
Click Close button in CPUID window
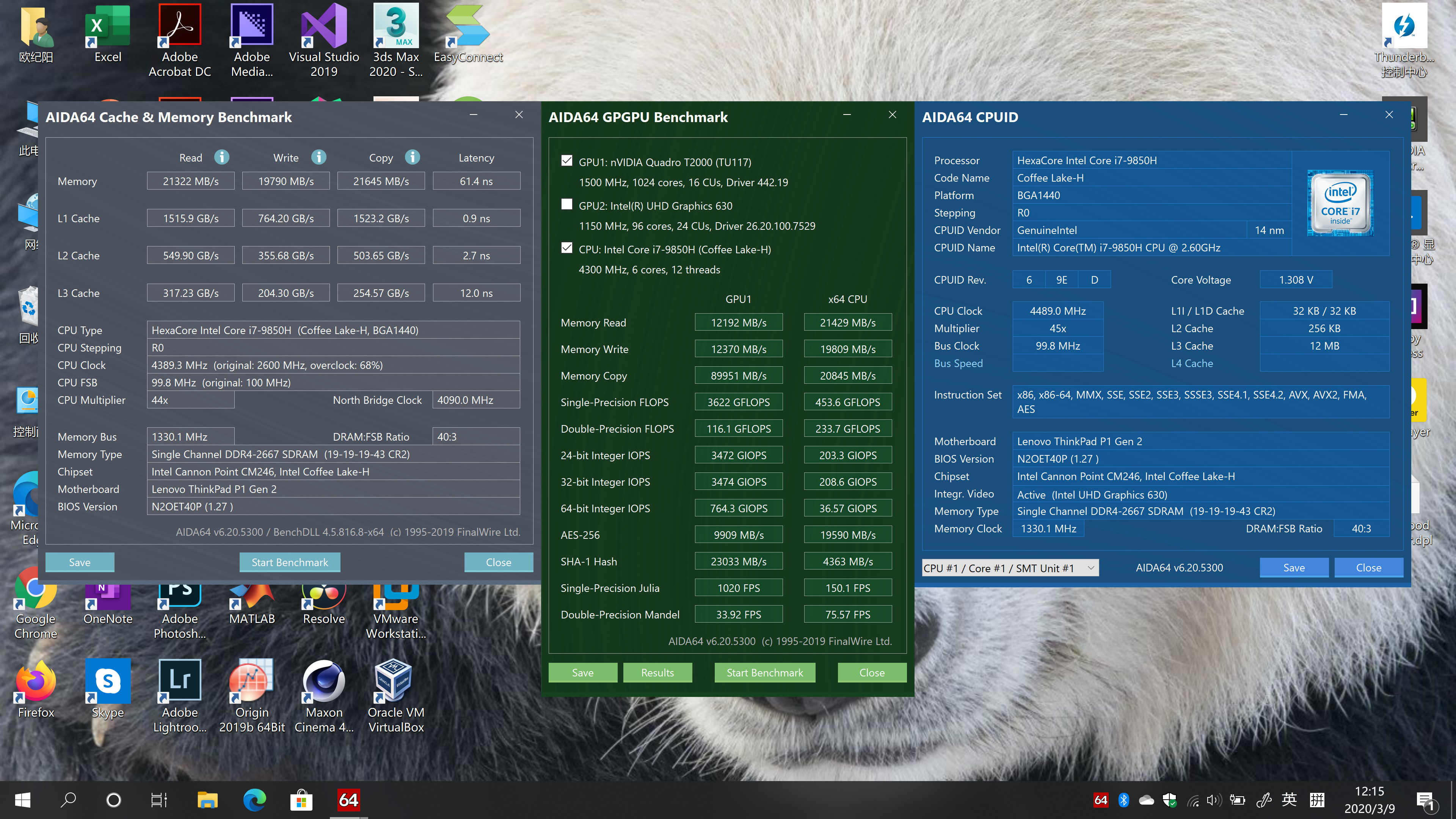click(x=1369, y=568)
